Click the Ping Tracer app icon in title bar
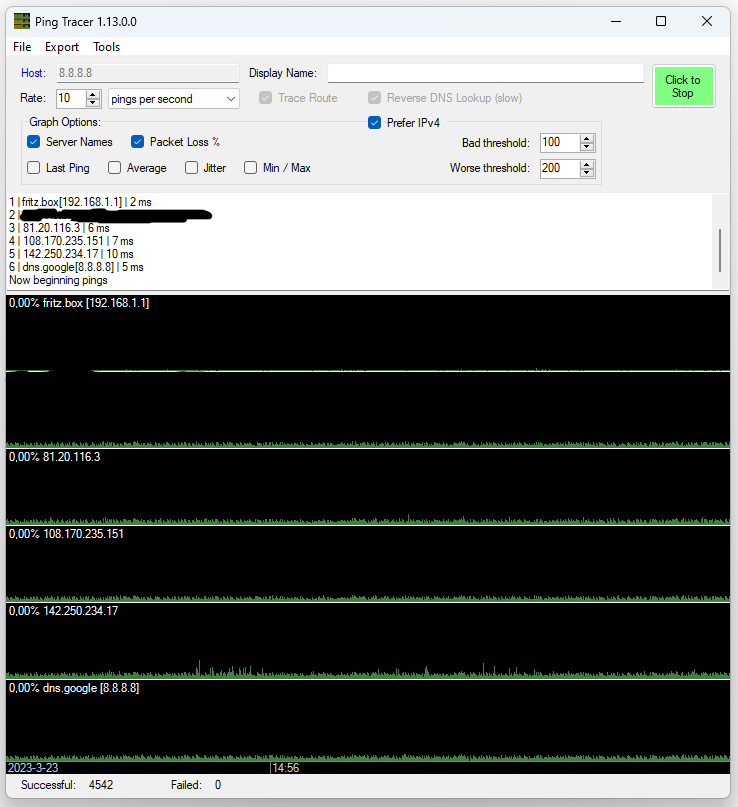The width and height of the screenshot is (738, 807). pos(22,22)
